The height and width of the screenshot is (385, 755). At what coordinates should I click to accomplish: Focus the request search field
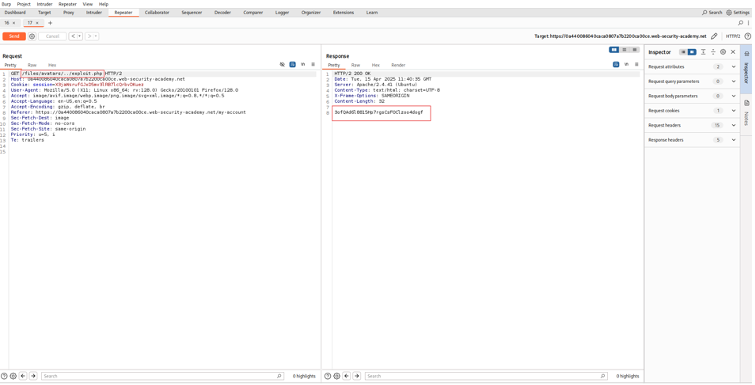tap(162, 376)
